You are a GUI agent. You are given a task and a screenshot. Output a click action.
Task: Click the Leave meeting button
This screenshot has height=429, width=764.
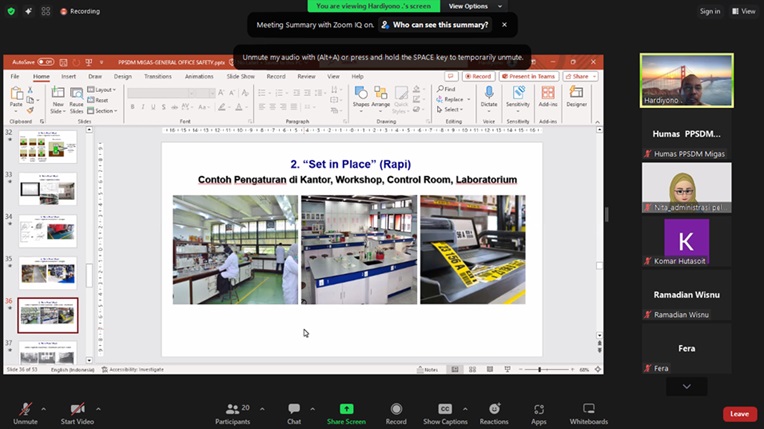(x=740, y=414)
